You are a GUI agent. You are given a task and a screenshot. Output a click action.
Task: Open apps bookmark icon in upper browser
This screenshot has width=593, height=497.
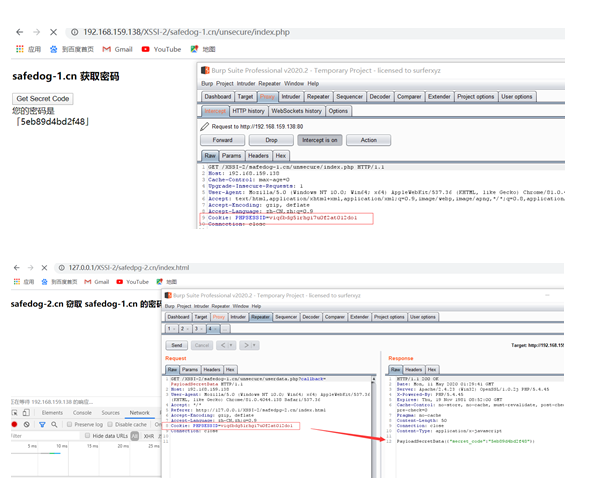point(20,49)
